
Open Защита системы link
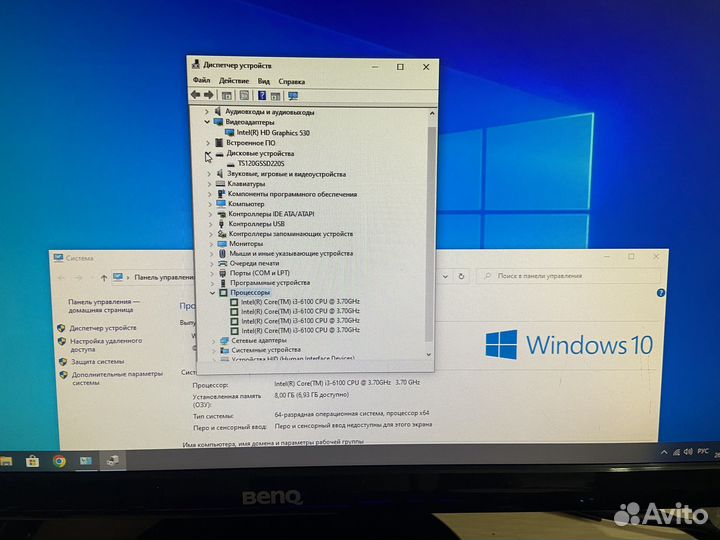(98, 362)
